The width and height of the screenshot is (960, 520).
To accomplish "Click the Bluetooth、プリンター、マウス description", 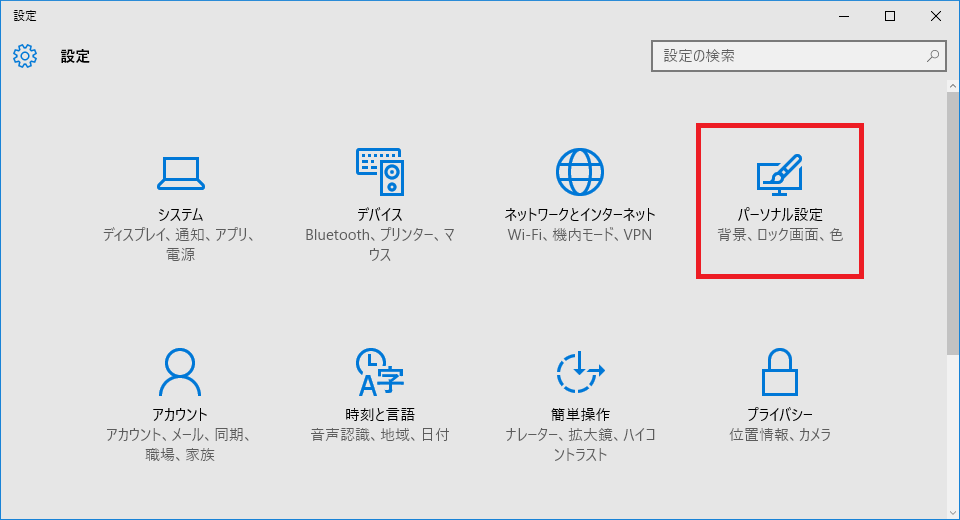I will coord(380,245).
